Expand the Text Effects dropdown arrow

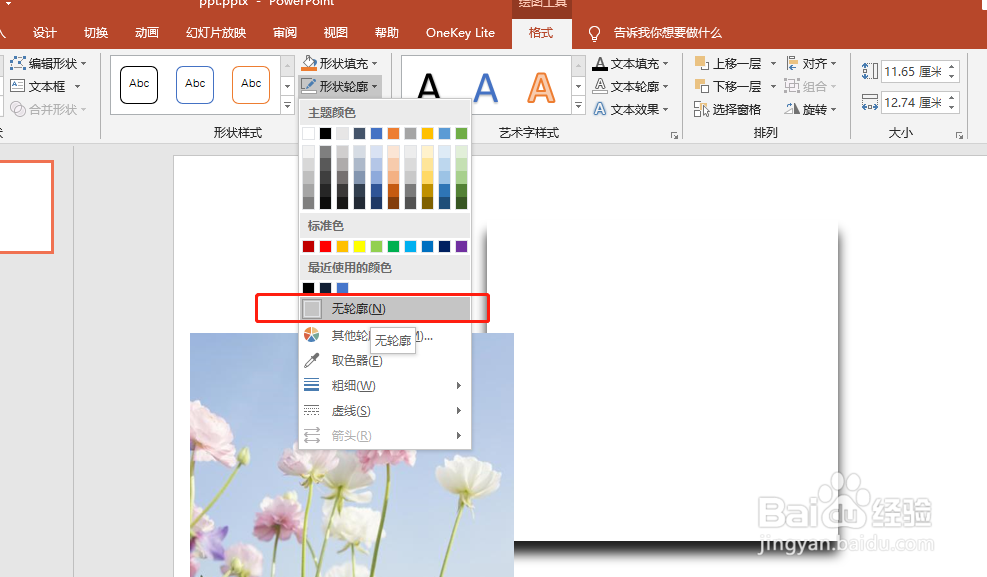(x=665, y=109)
